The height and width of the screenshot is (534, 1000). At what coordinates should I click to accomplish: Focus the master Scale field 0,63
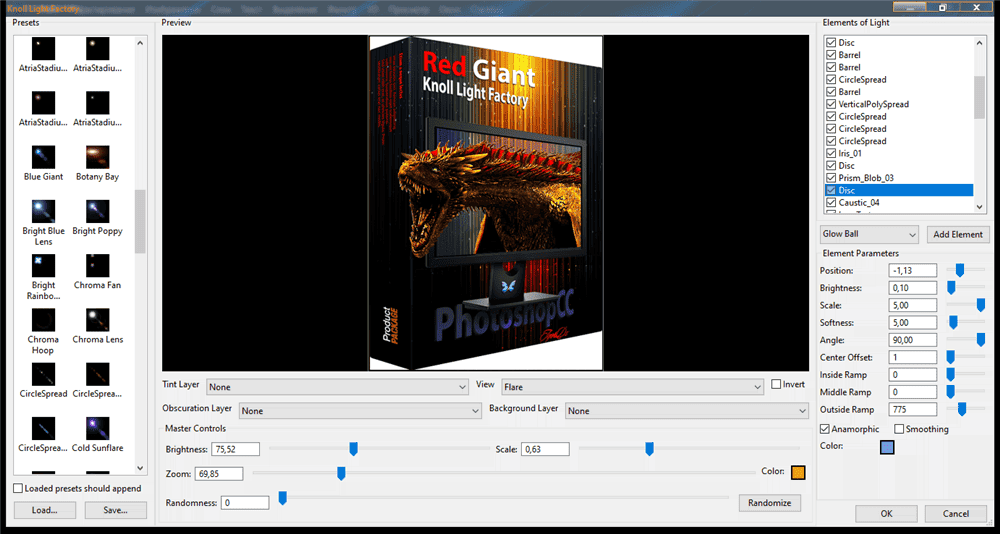(545, 449)
